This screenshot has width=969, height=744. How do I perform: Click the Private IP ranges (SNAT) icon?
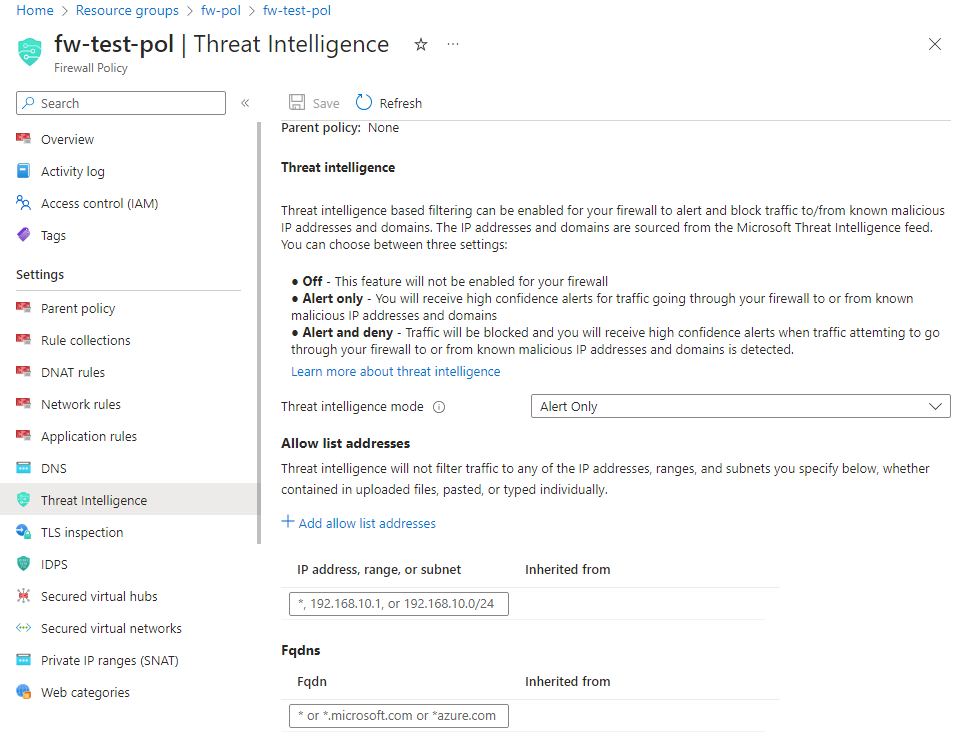coord(23,660)
